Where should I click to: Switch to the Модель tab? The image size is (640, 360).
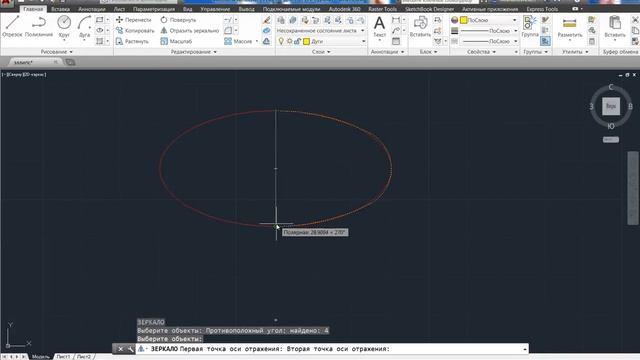click(x=40, y=357)
